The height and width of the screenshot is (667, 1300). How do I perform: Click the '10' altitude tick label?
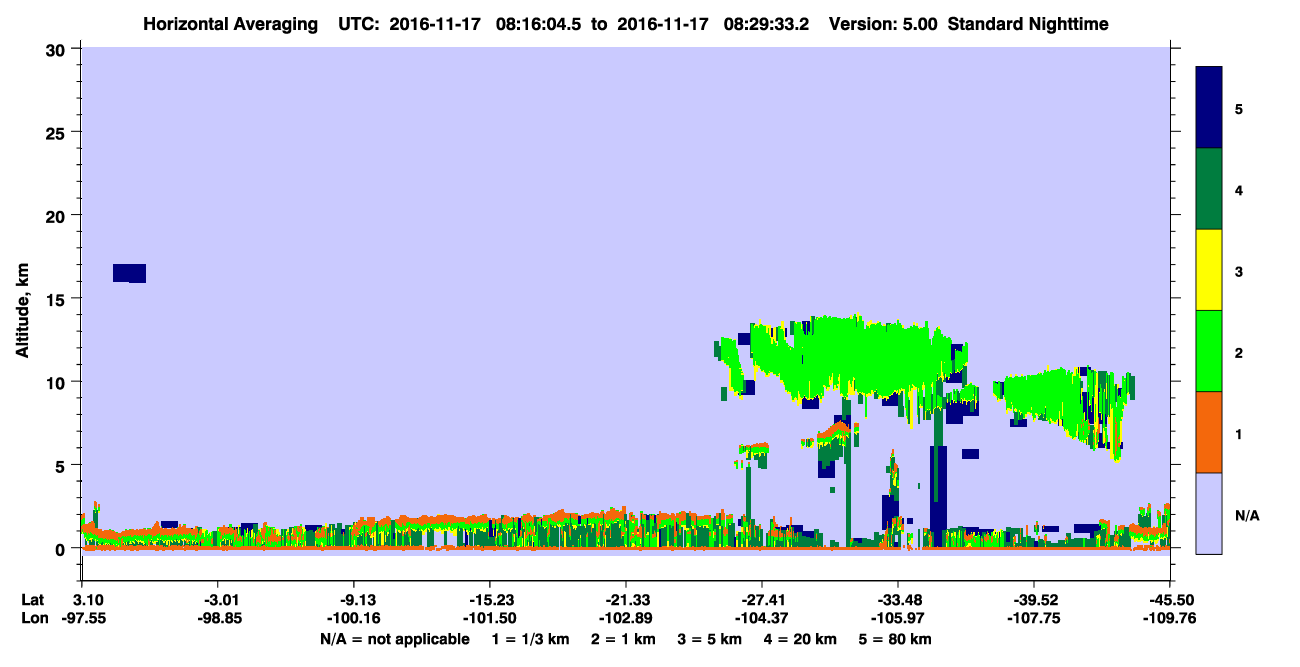tap(58, 382)
